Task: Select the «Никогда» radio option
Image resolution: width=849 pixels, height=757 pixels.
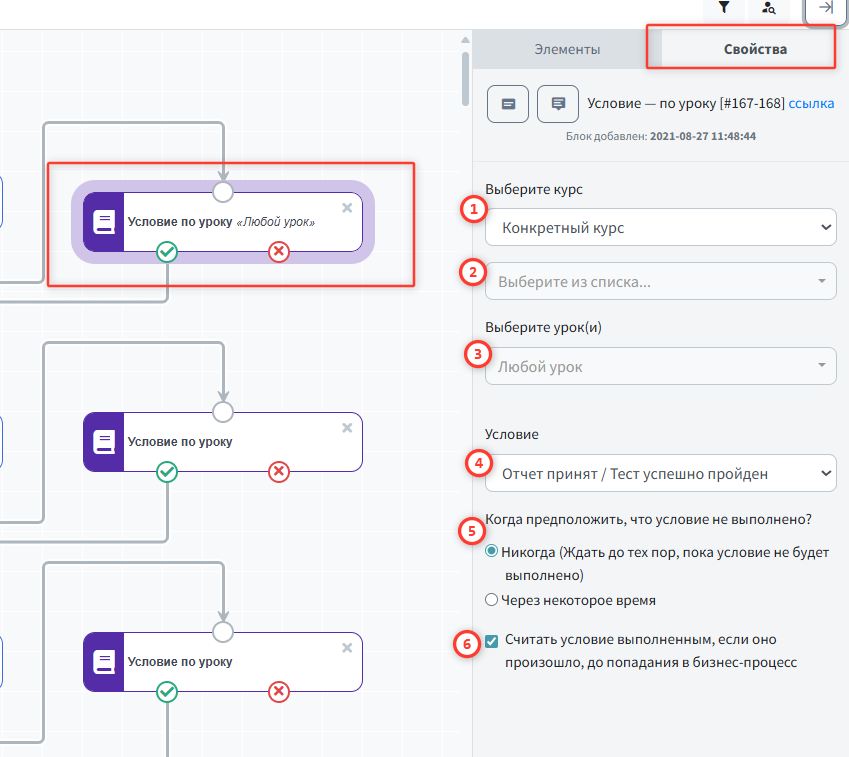Action: (x=491, y=552)
